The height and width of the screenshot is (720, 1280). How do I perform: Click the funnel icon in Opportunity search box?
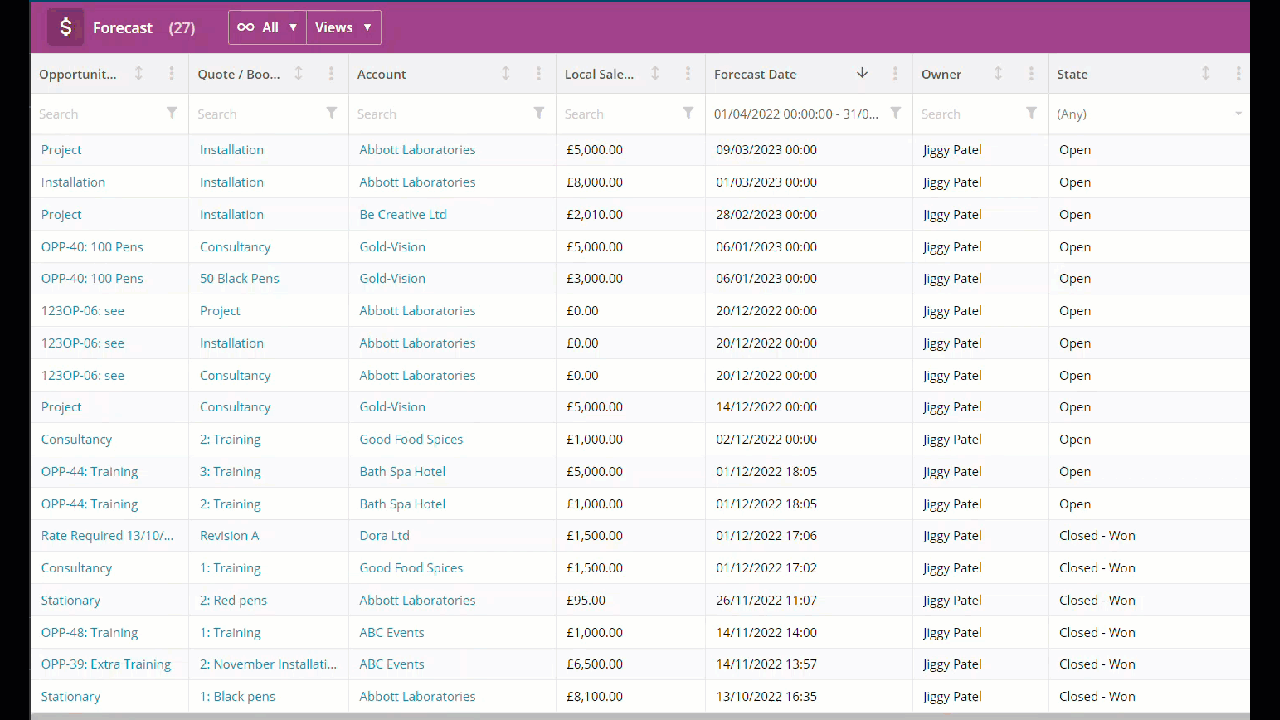[x=172, y=113]
